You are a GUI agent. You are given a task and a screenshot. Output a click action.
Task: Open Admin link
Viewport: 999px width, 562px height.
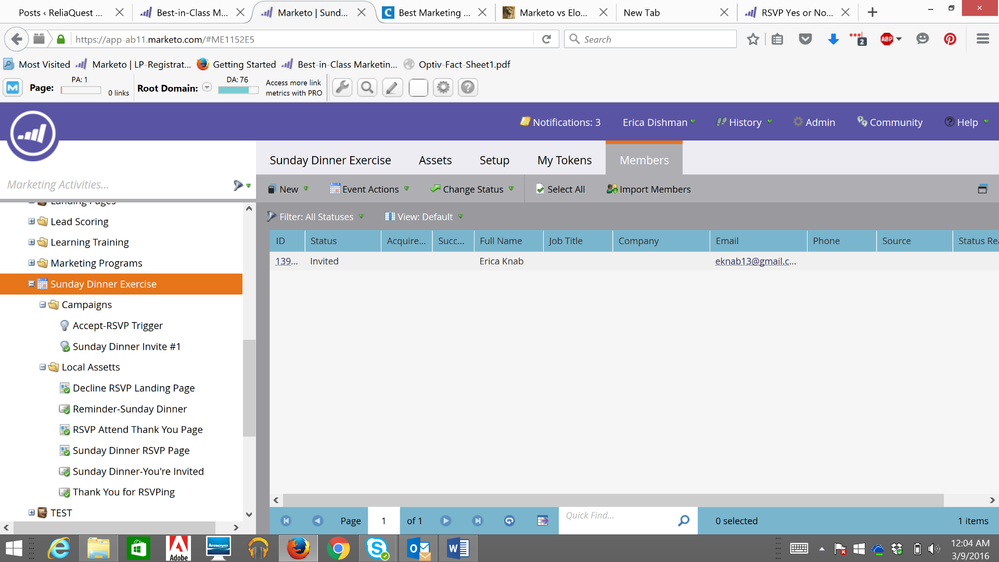coord(814,122)
